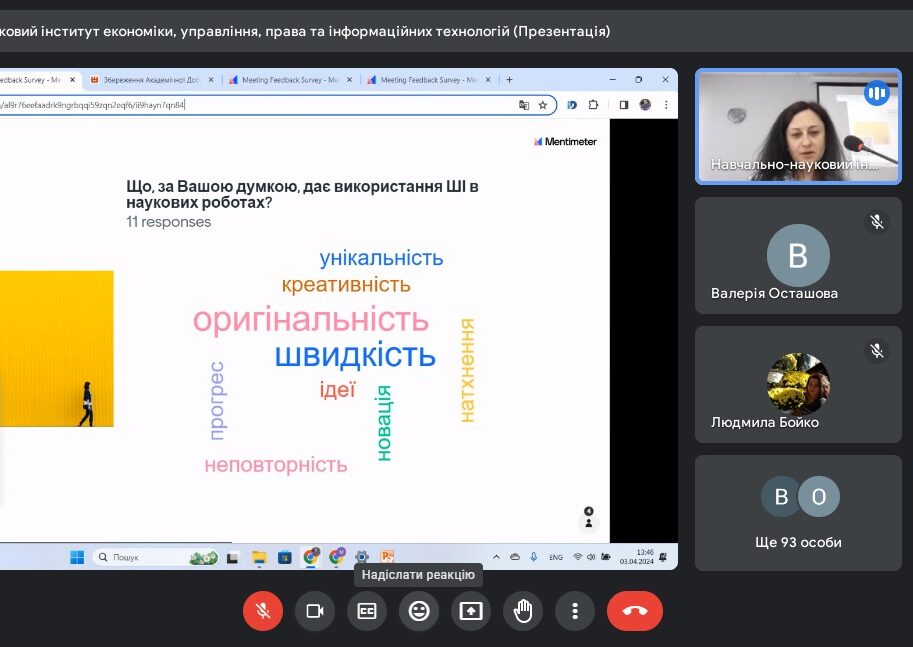Turn on closed captions
913x647 pixels.
click(x=367, y=611)
